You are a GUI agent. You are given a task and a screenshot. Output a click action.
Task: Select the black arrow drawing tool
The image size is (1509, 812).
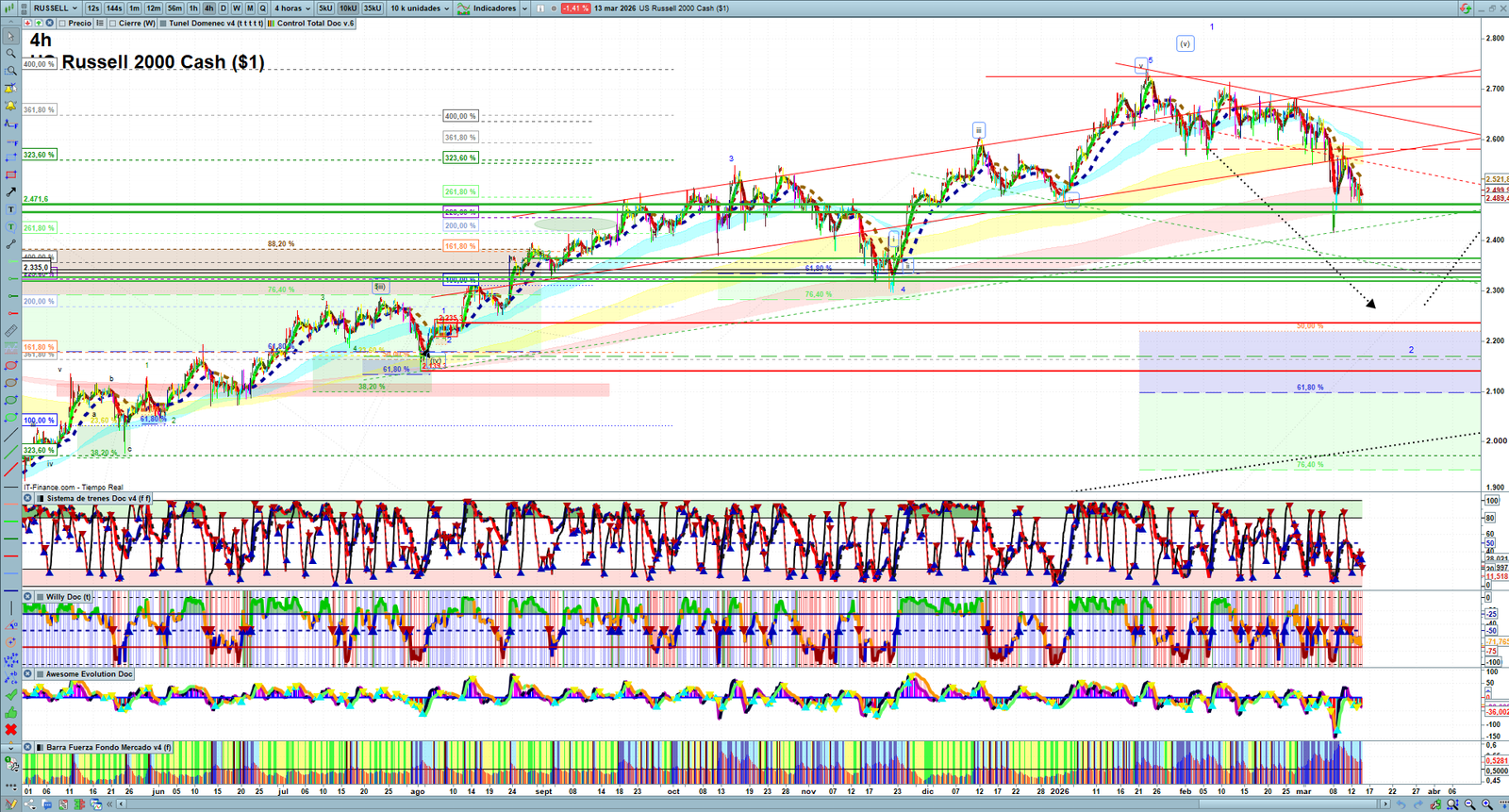click(x=10, y=192)
